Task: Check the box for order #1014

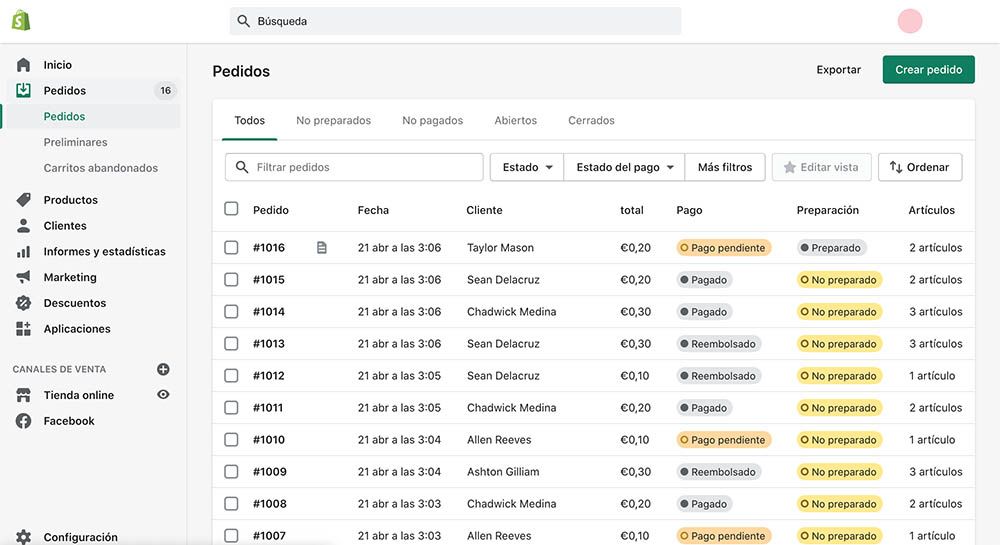Action: [x=232, y=311]
